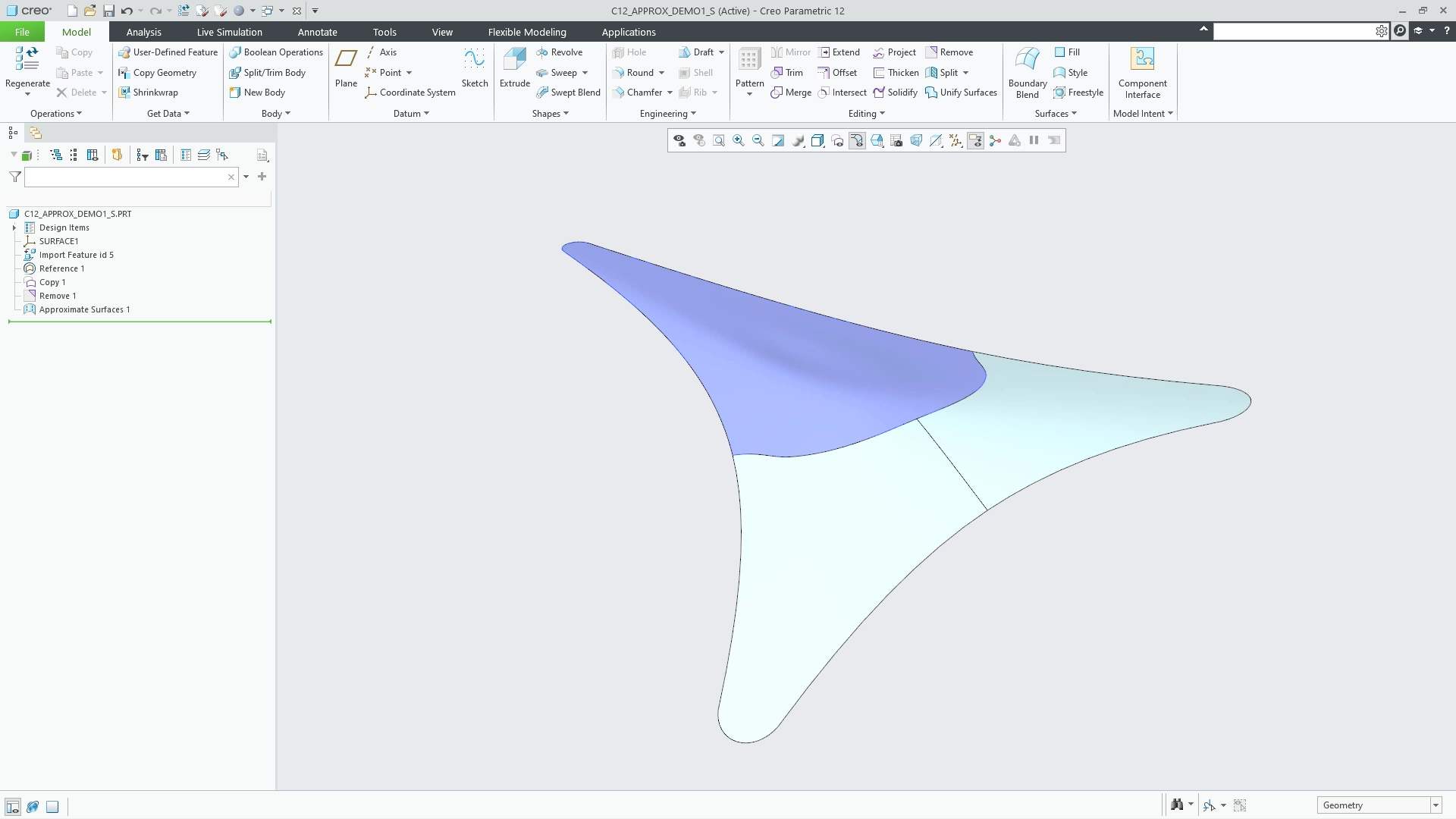This screenshot has height=819, width=1456.
Task: Open the Round options dropdown arrow
Action: 661,73
